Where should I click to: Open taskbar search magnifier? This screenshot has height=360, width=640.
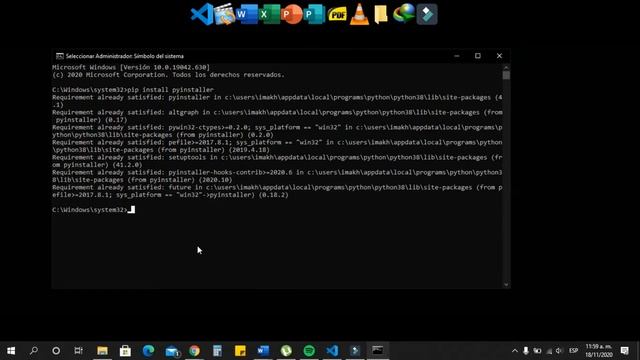click(x=34, y=351)
